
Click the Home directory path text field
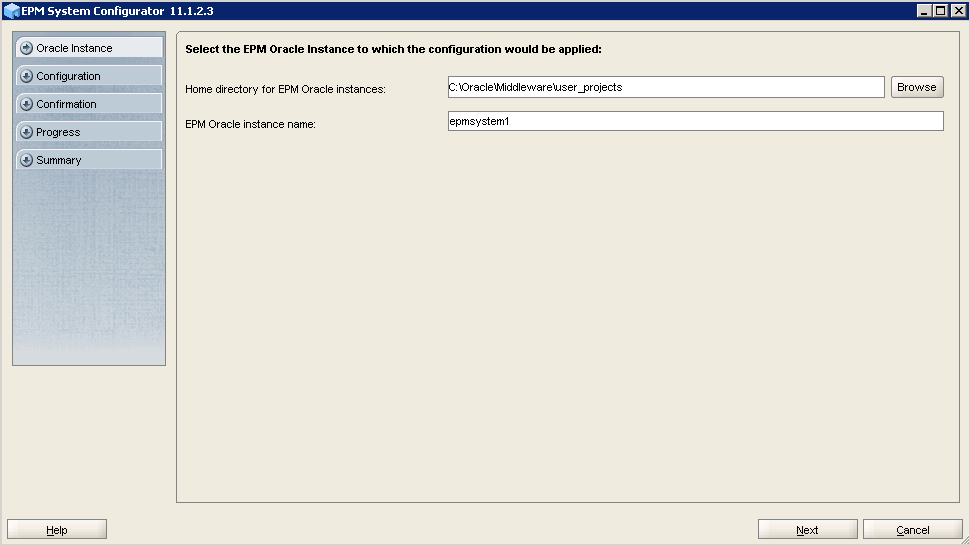[666, 87]
